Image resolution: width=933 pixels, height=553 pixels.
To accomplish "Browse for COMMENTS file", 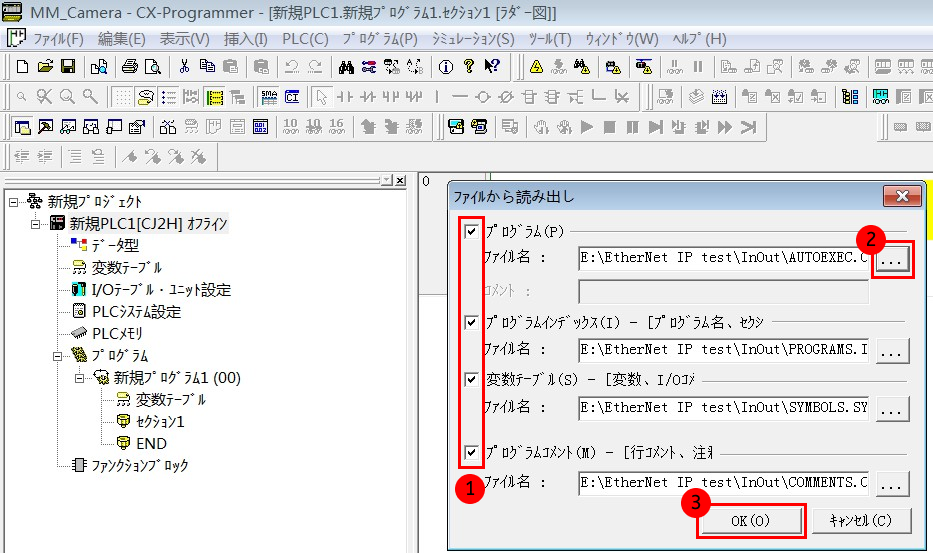I will (891, 483).
